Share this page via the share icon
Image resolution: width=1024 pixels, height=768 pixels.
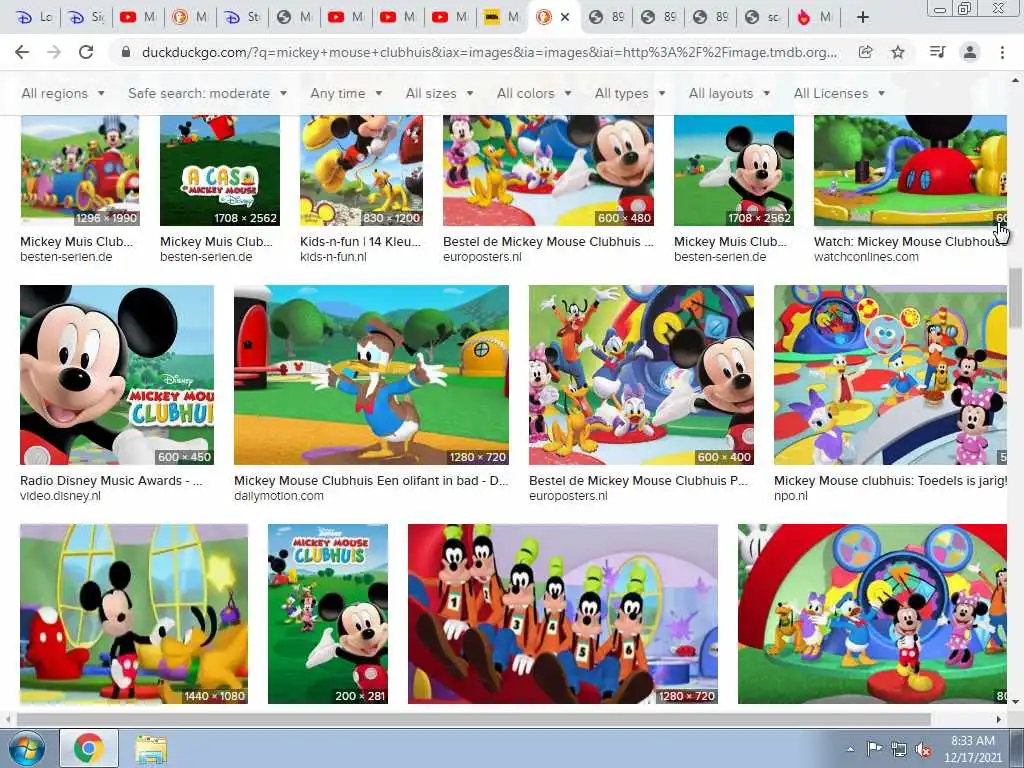click(866, 52)
